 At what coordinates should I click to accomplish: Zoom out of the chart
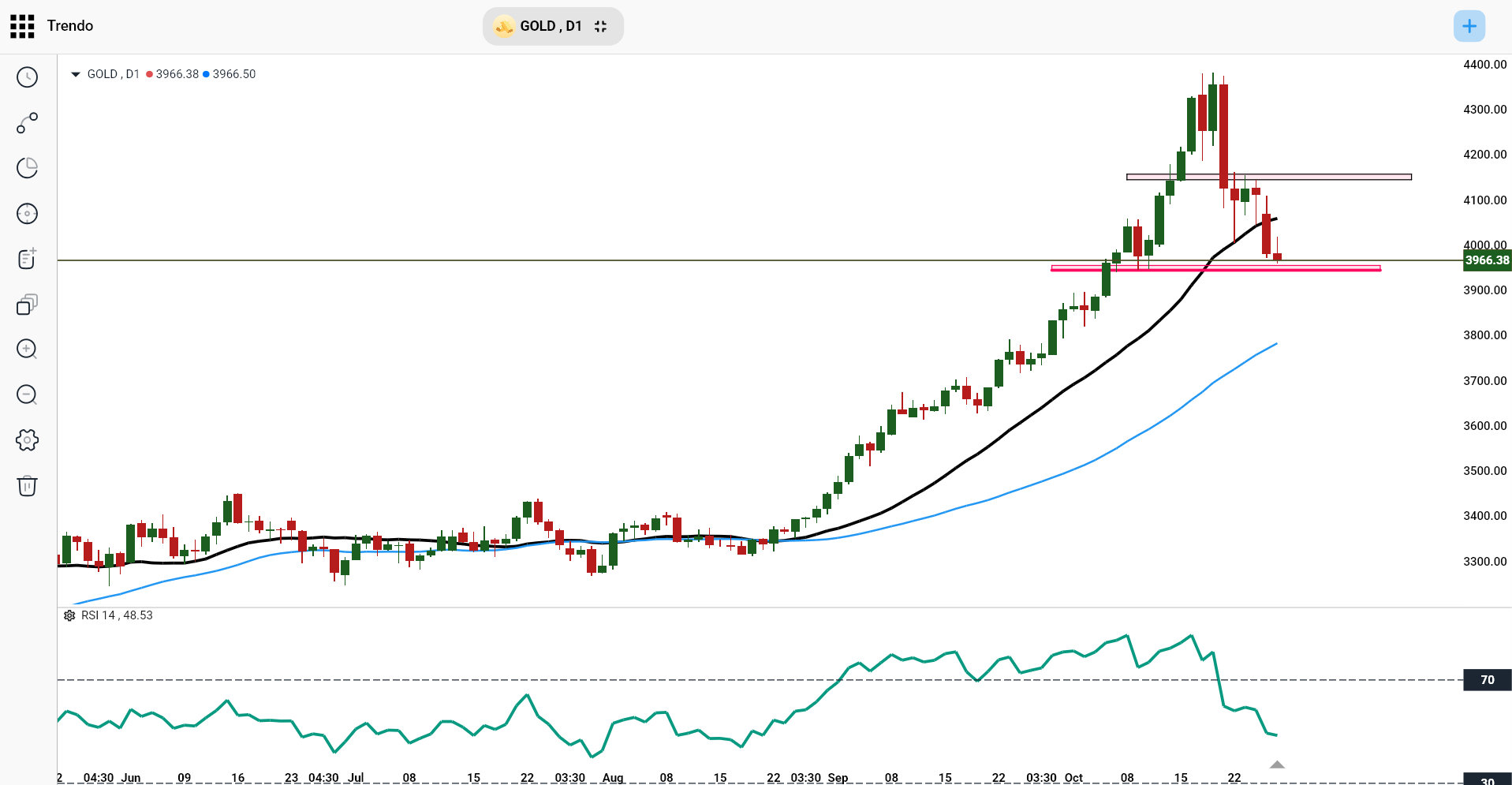(x=27, y=394)
